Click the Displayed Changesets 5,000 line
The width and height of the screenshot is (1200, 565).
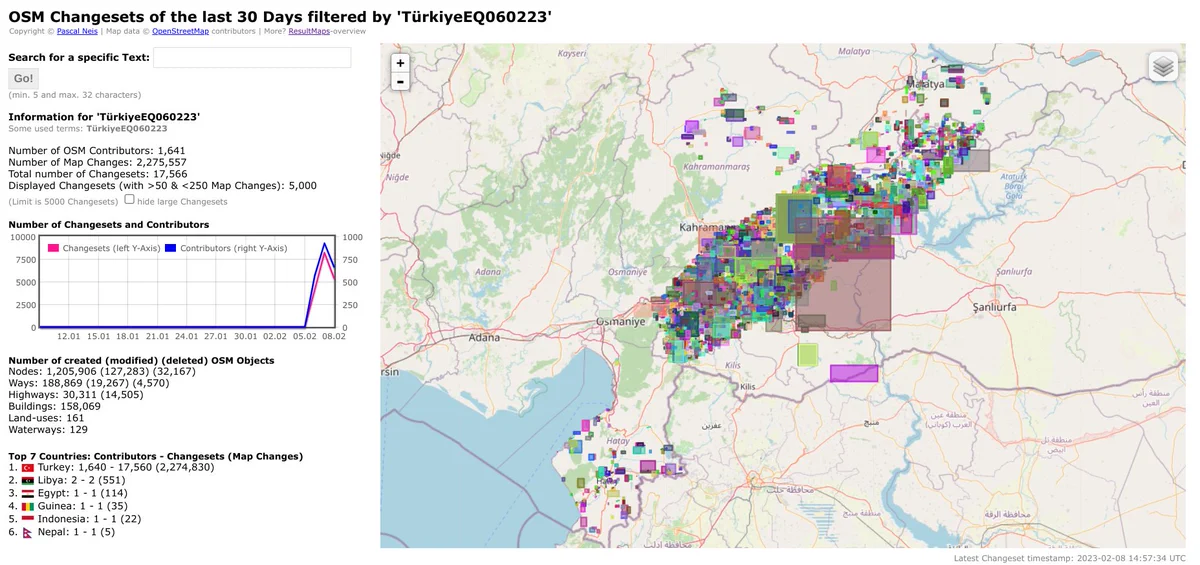[163, 186]
